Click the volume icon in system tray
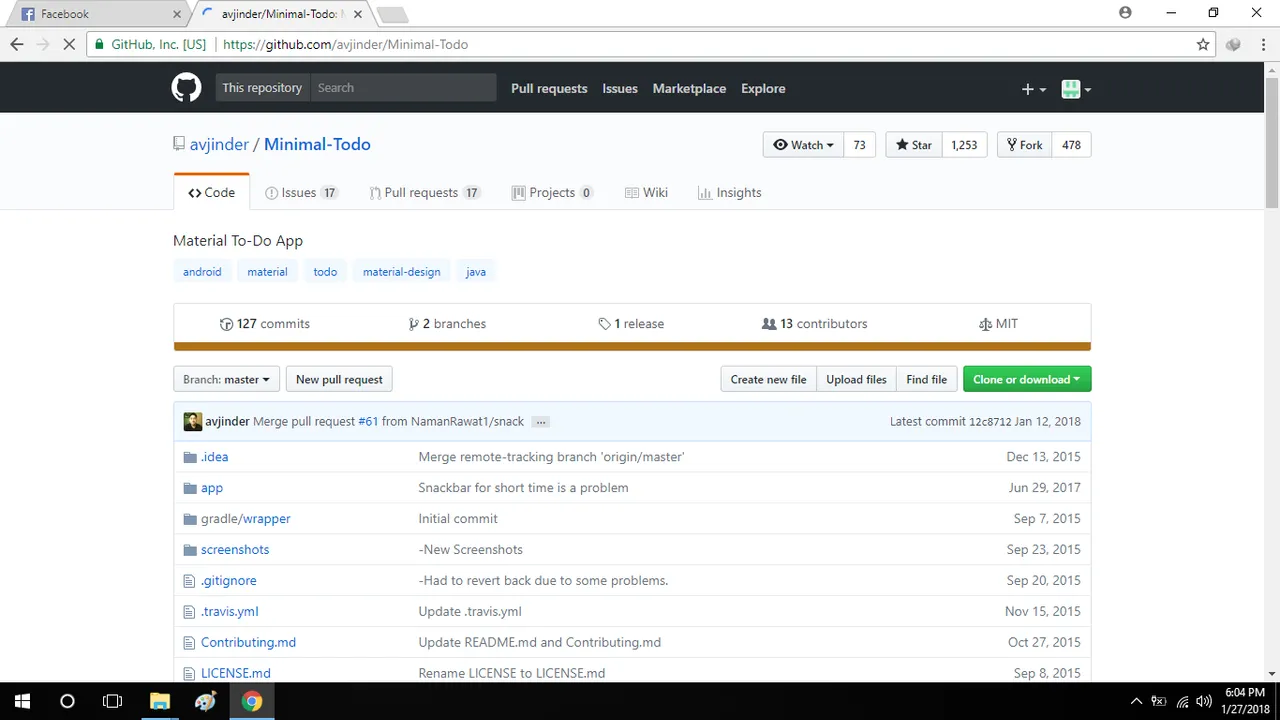The width and height of the screenshot is (1280, 720). pyautogui.click(x=1204, y=701)
